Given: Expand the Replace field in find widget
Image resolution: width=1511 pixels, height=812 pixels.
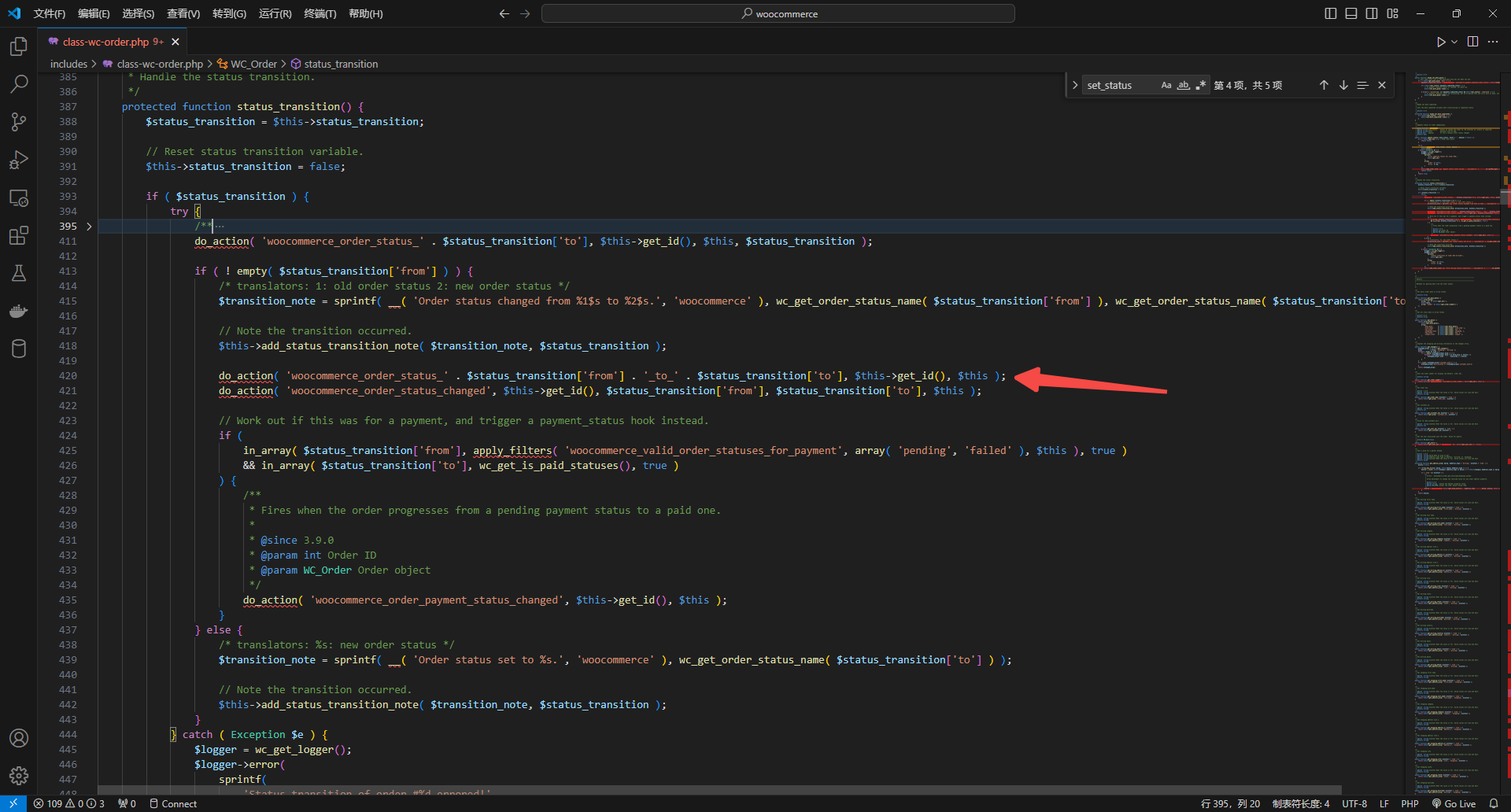Looking at the screenshot, I should (x=1075, y=85).
